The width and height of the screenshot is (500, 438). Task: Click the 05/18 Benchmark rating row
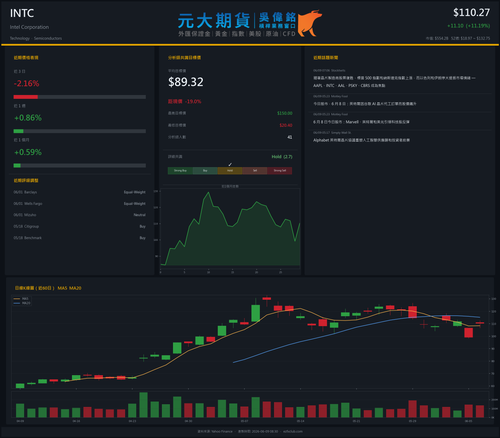[x=80, y=238]
